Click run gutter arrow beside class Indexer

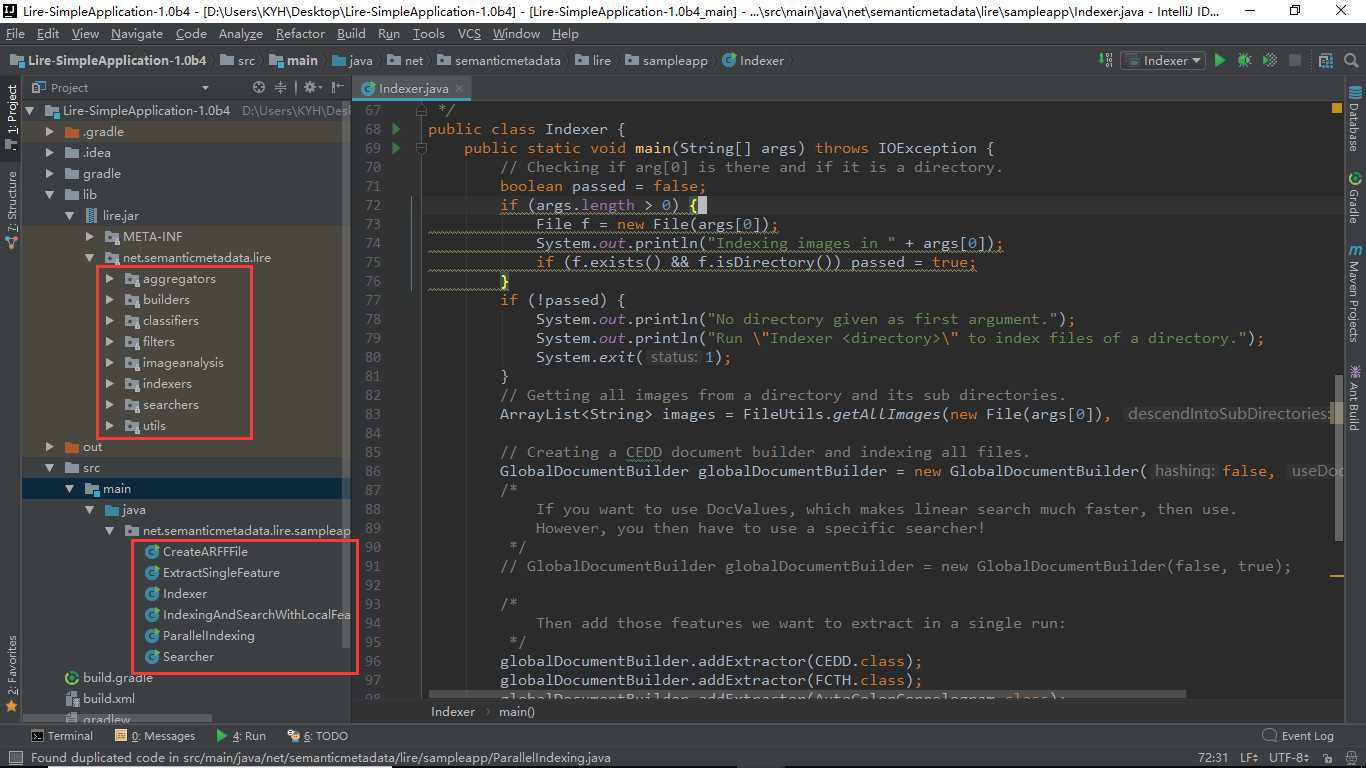click(396, 129)
